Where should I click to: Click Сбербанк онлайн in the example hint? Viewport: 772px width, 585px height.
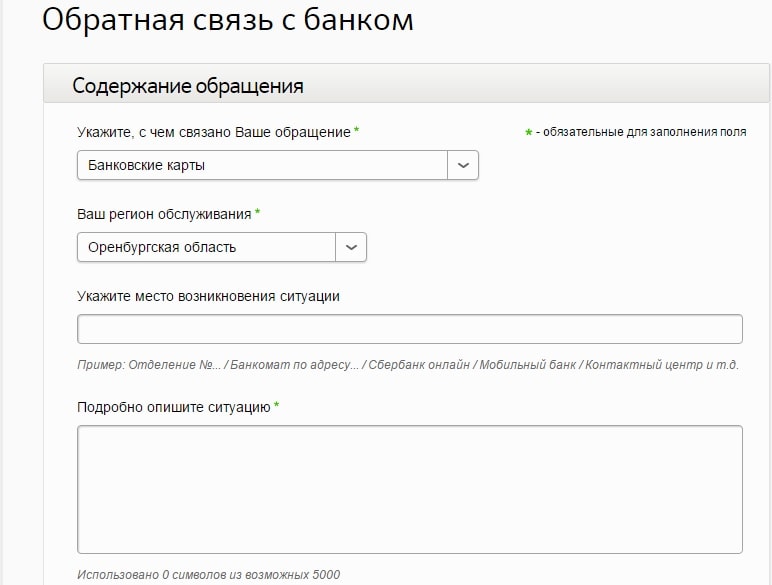pos(419,365)
